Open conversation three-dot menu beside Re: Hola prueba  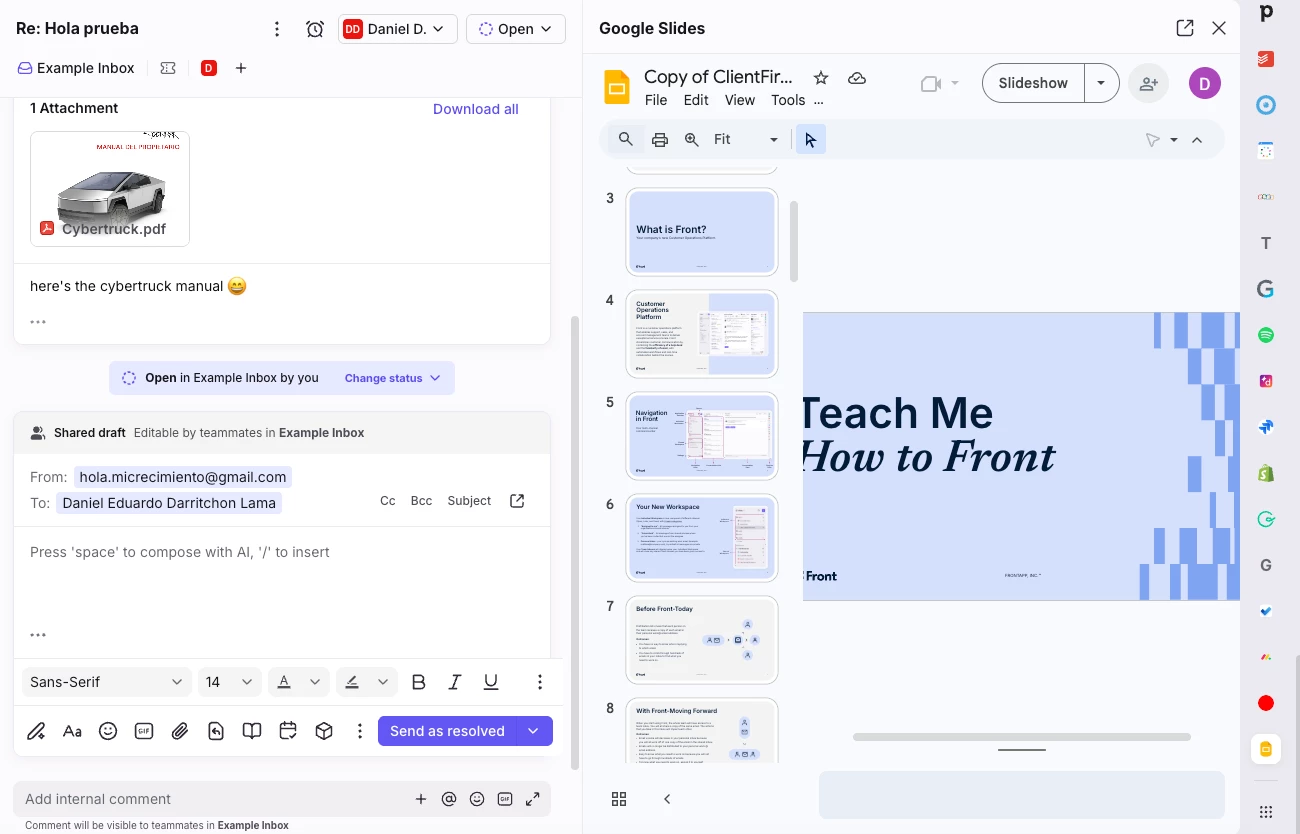pyautogui.click(x=277, y=29)
